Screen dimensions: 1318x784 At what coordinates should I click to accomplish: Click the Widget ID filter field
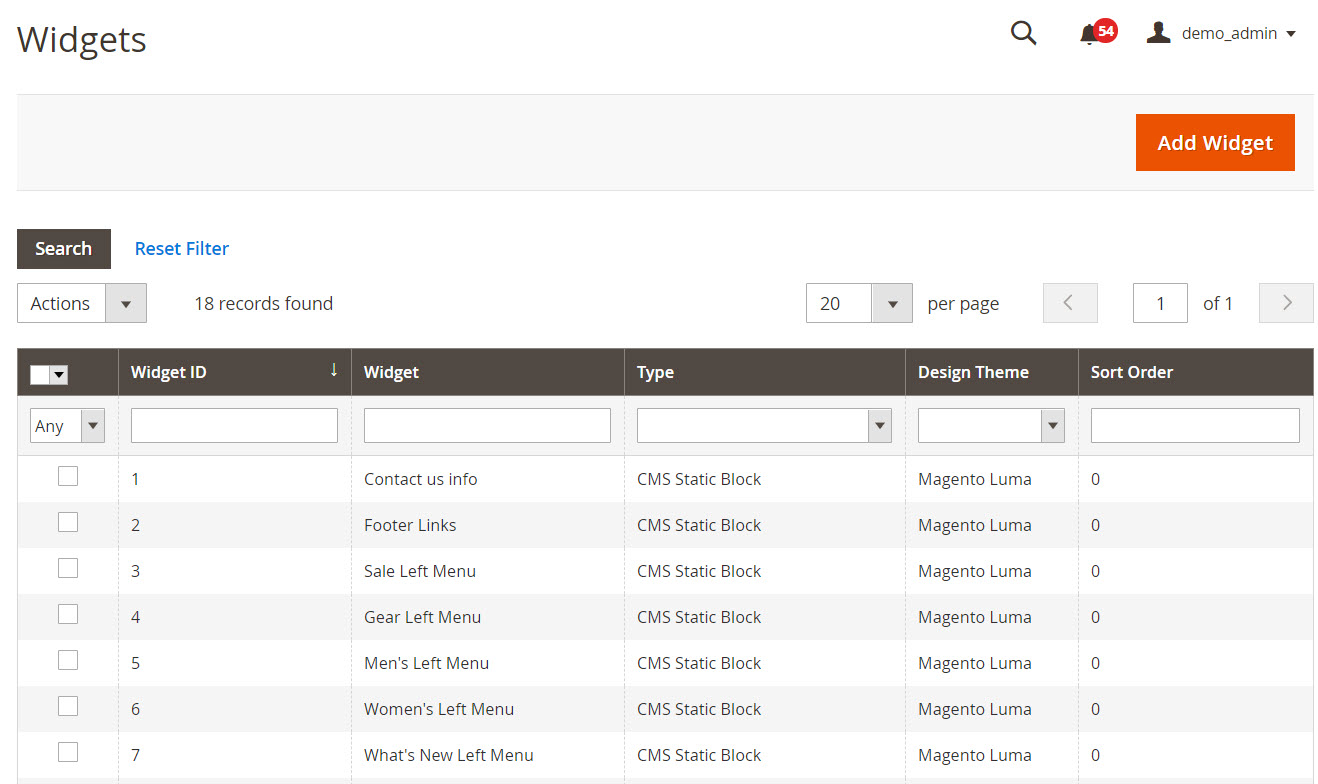[x=234, y=426]
